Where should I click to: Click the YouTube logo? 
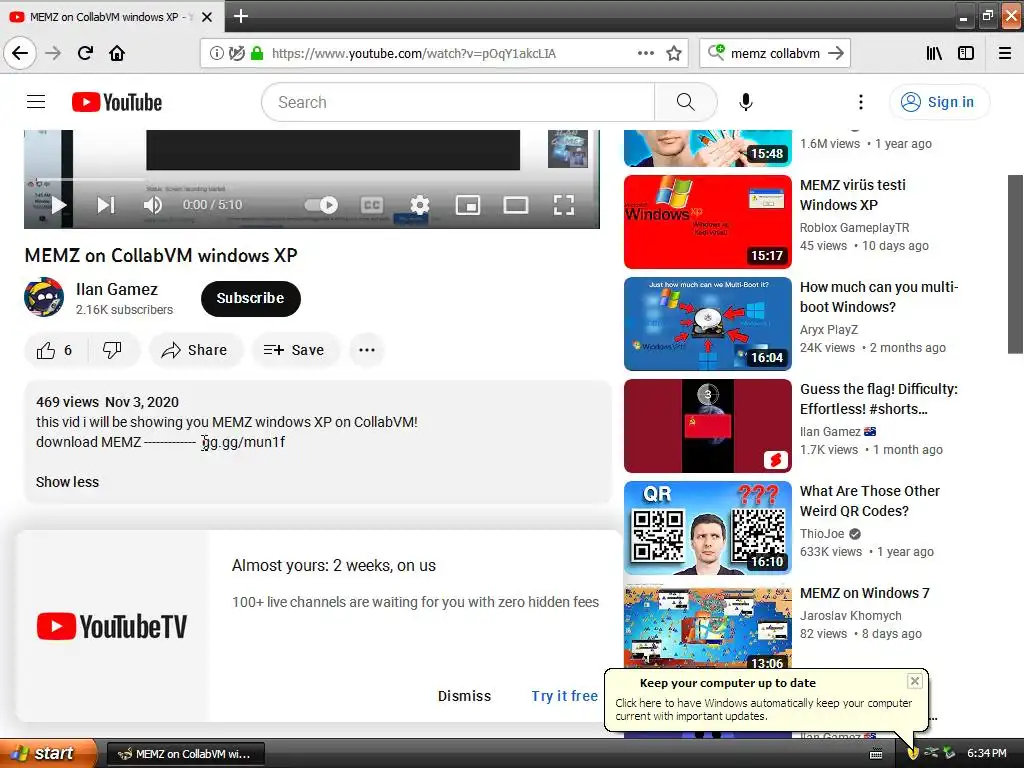(117, 102)
